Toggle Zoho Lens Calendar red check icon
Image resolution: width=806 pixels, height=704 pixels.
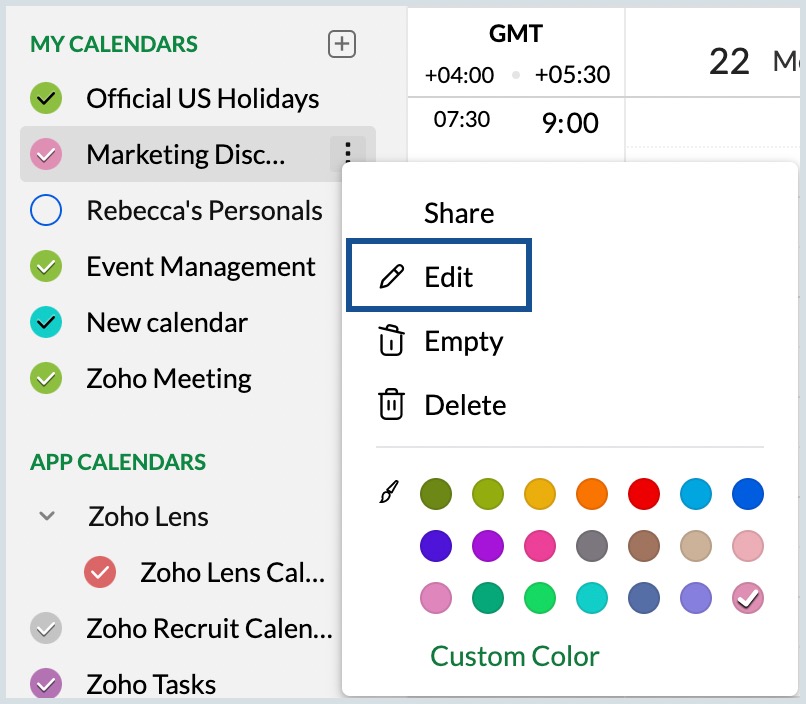click(101, 573)
